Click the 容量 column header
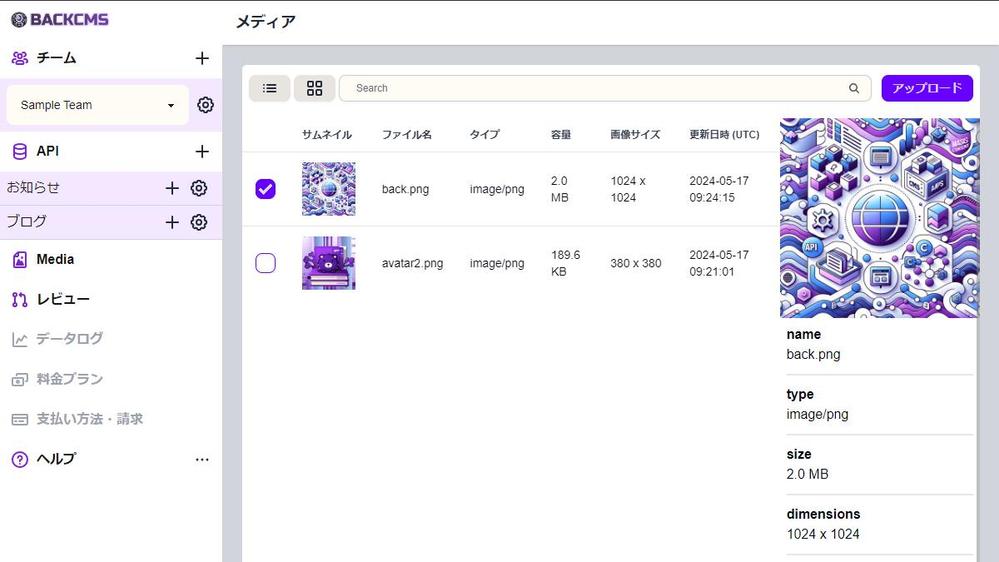The image size is (999, 562). (561, 134)
